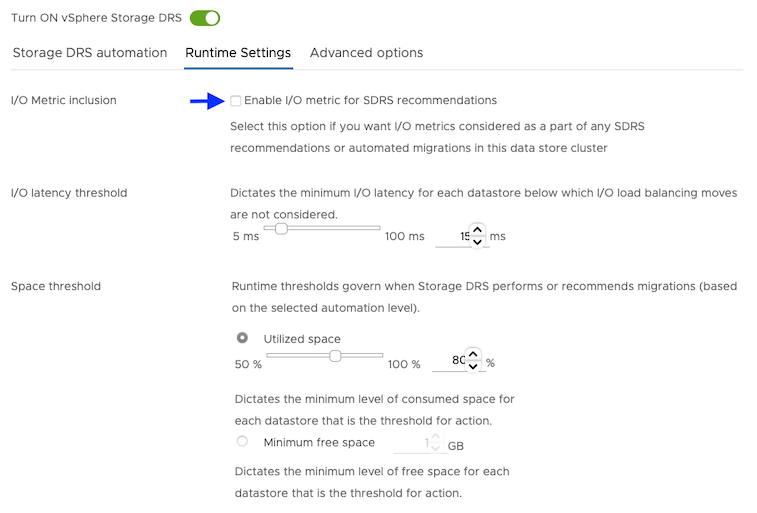The height and width of the screenshot is (513, 757).
Task: Increase I/O latency with up arrow
Action: pos(477,230)
